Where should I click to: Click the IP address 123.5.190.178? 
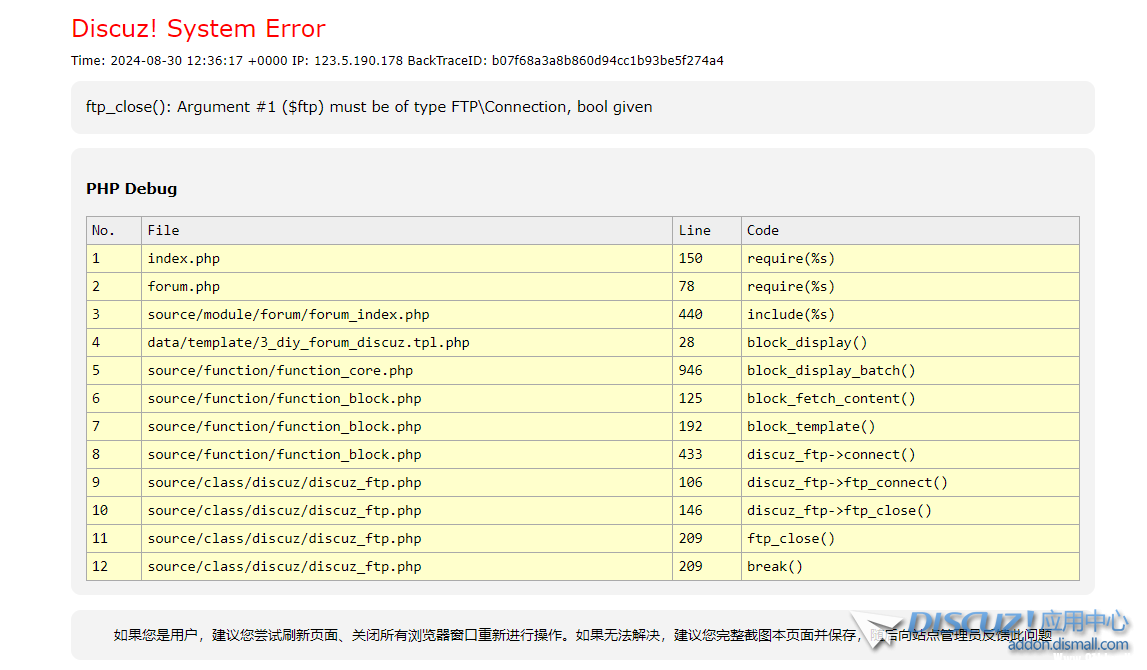tap(358, 61)
